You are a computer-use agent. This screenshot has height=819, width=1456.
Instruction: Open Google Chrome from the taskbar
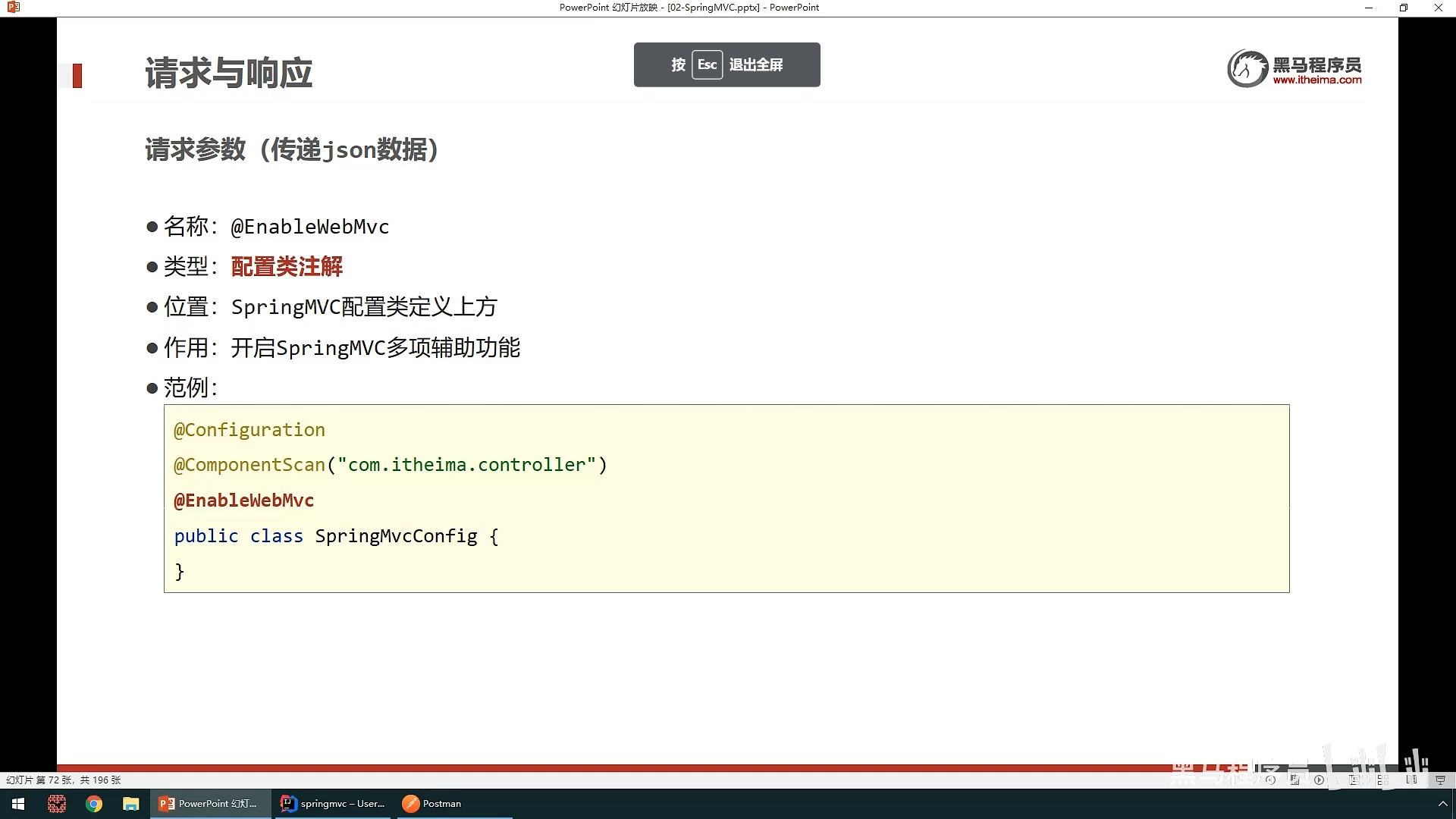[94, 804]
